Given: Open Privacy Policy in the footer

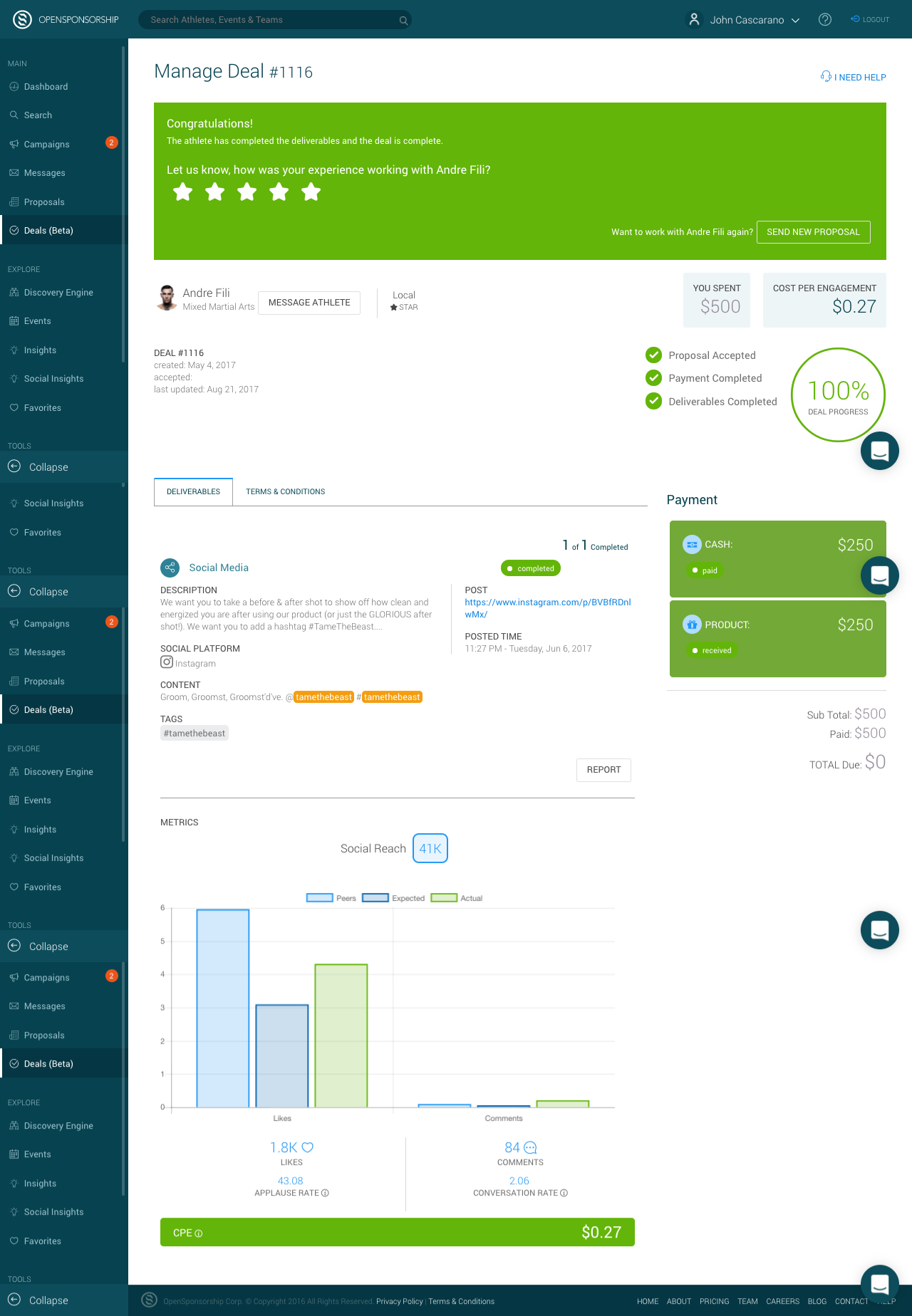Looking at the screenshot, I should coord(400,1301).
